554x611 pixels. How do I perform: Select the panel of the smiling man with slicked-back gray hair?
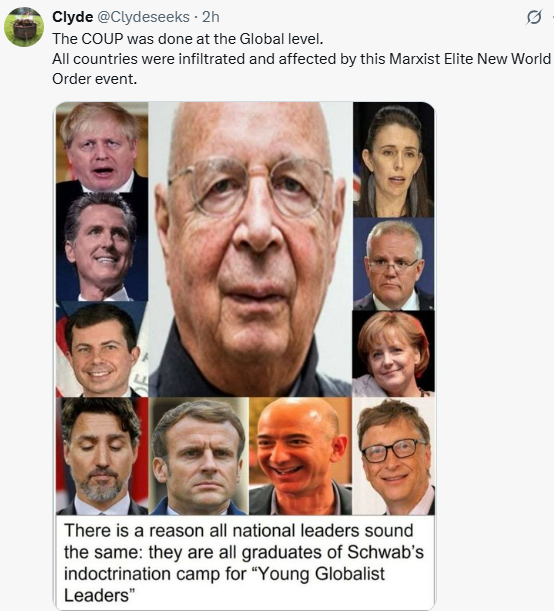click(102, 247)
